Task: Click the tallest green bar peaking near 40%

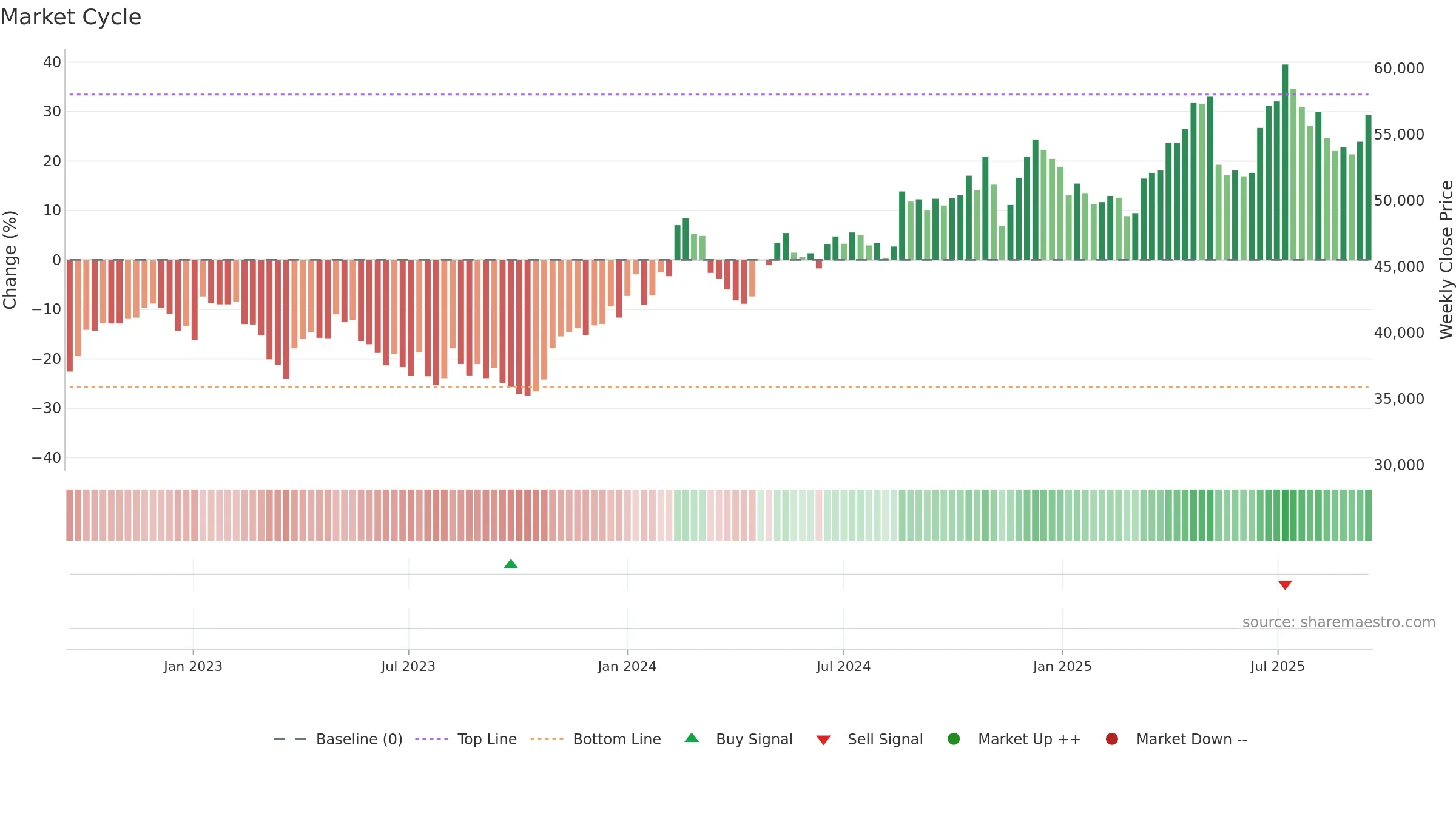Action: pyautogui.click(x=1285, y=162)
